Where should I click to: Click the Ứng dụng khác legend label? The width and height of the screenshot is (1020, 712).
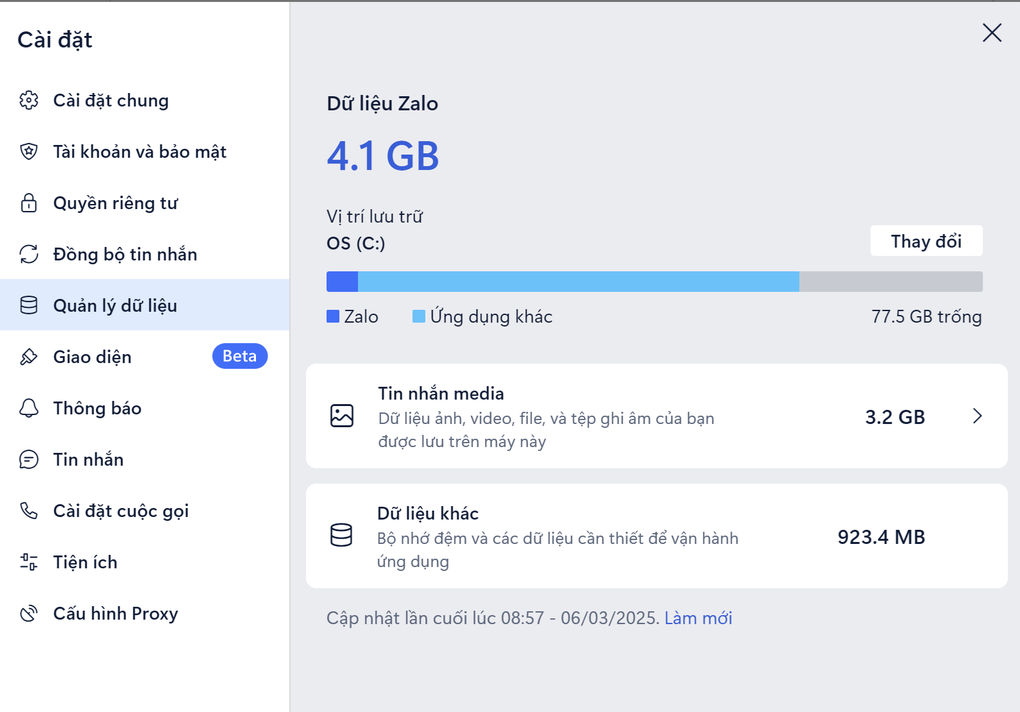tap(491, 317)
